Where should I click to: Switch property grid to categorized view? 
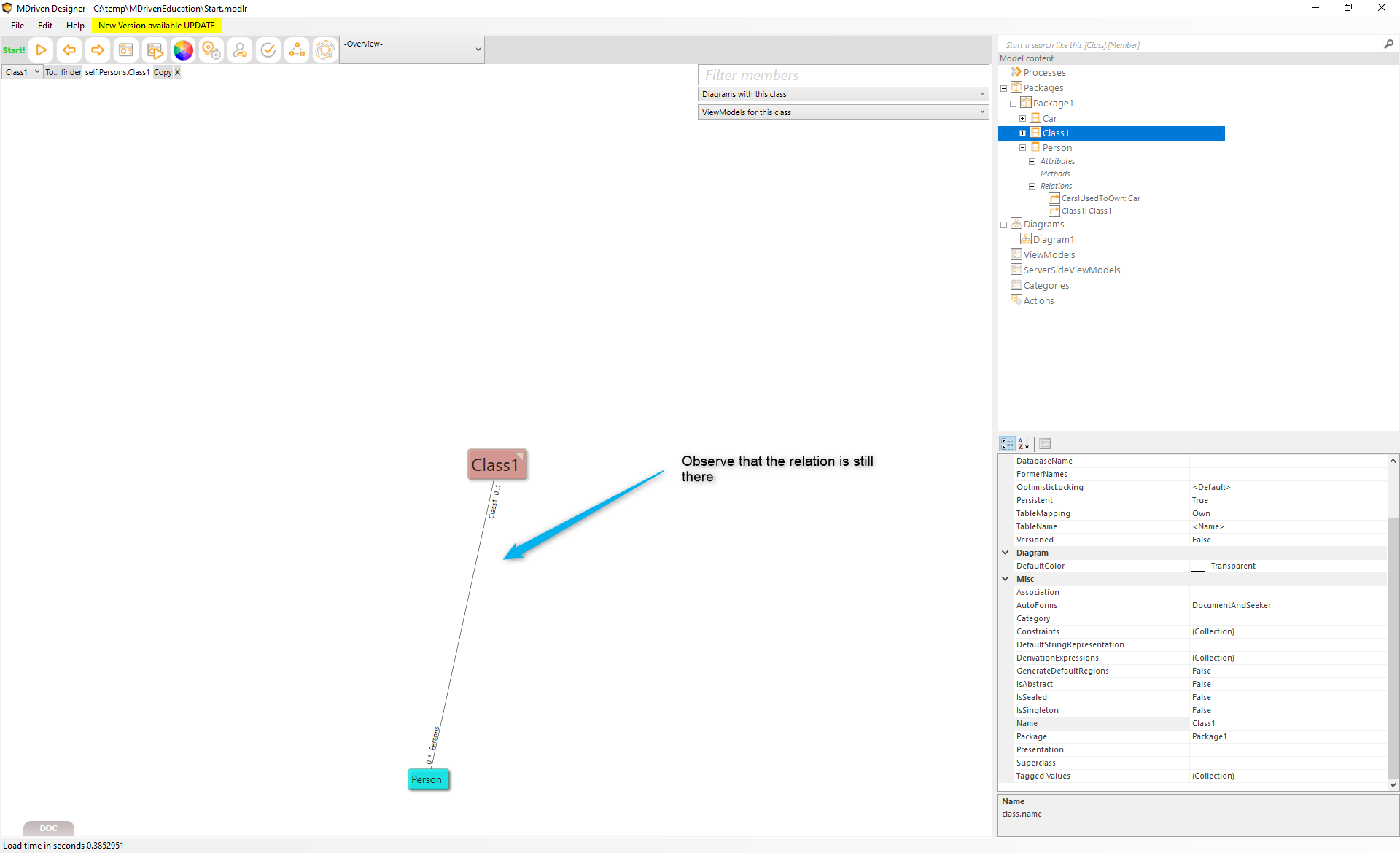point(1007,443)
